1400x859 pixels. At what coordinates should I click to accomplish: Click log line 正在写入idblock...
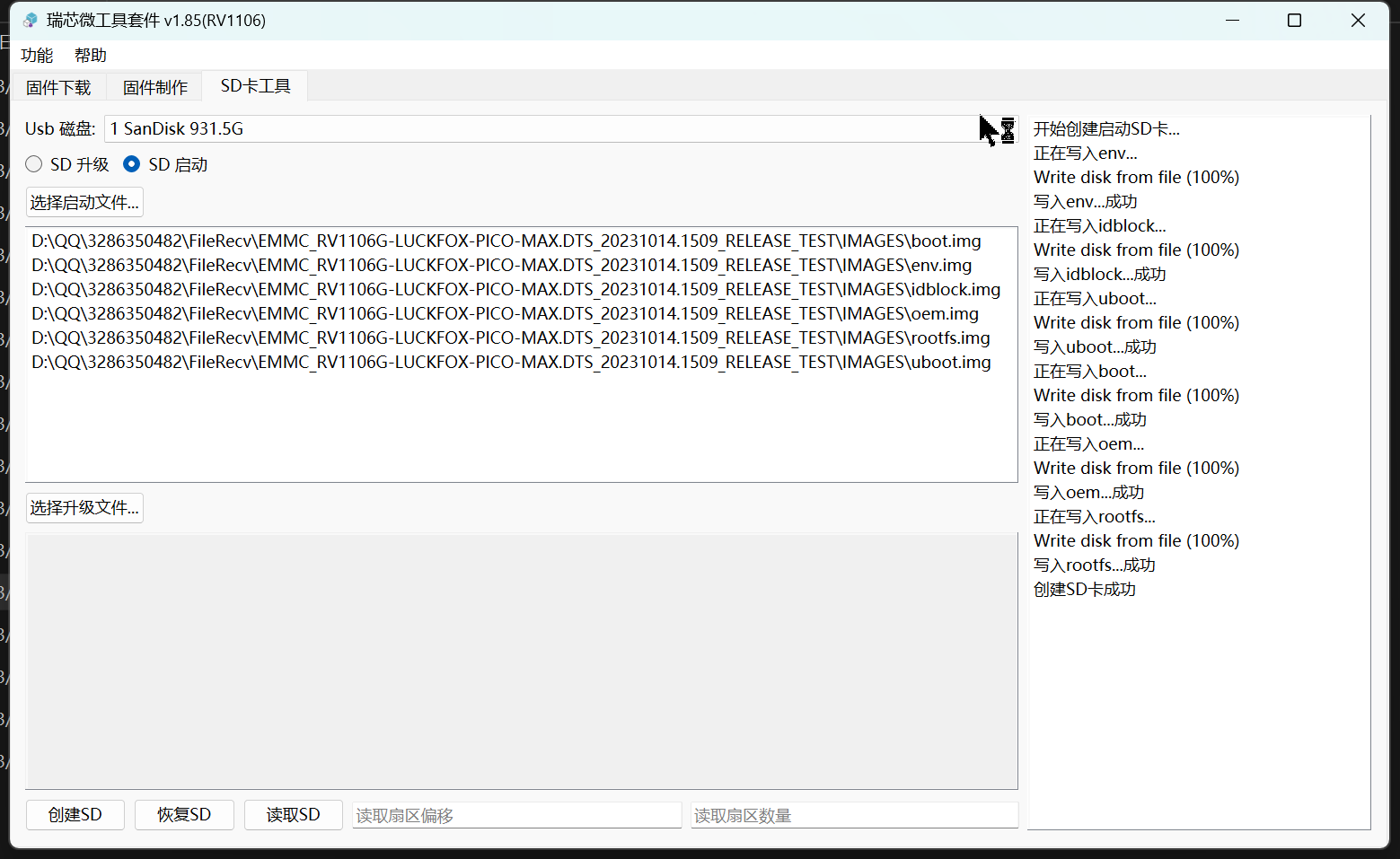1100,226
